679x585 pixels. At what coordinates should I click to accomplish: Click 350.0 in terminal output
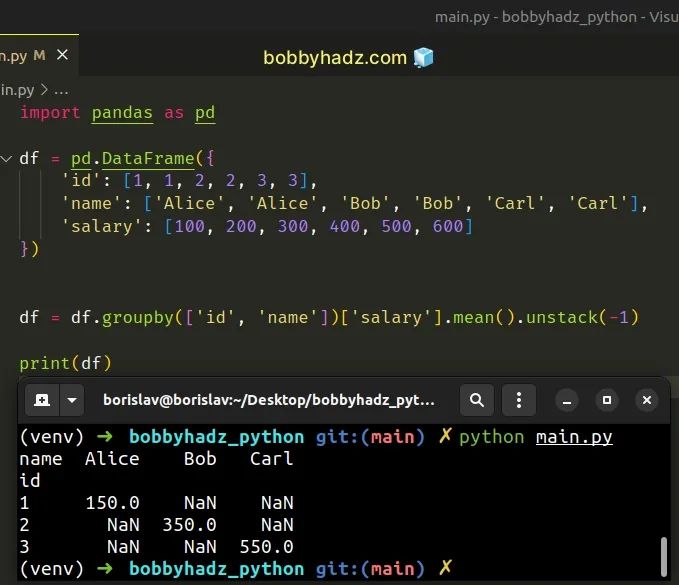(x=189, y=525)
